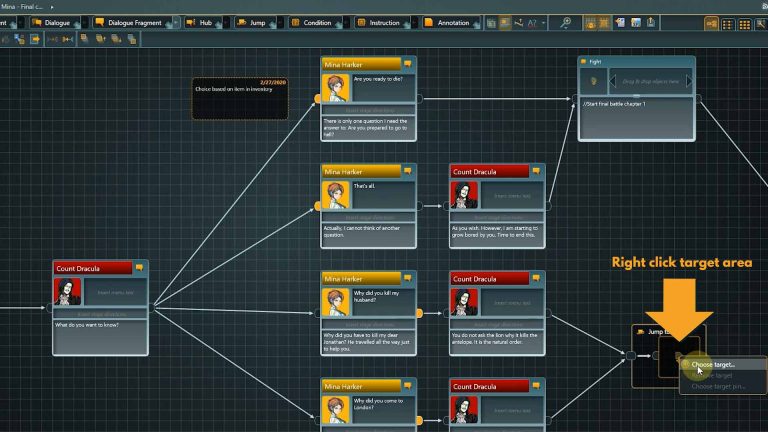Click the connection routing icon in the toolbar
Viewport: 768px width, 432px height.
pyautogui.click(x=519, y=23)
